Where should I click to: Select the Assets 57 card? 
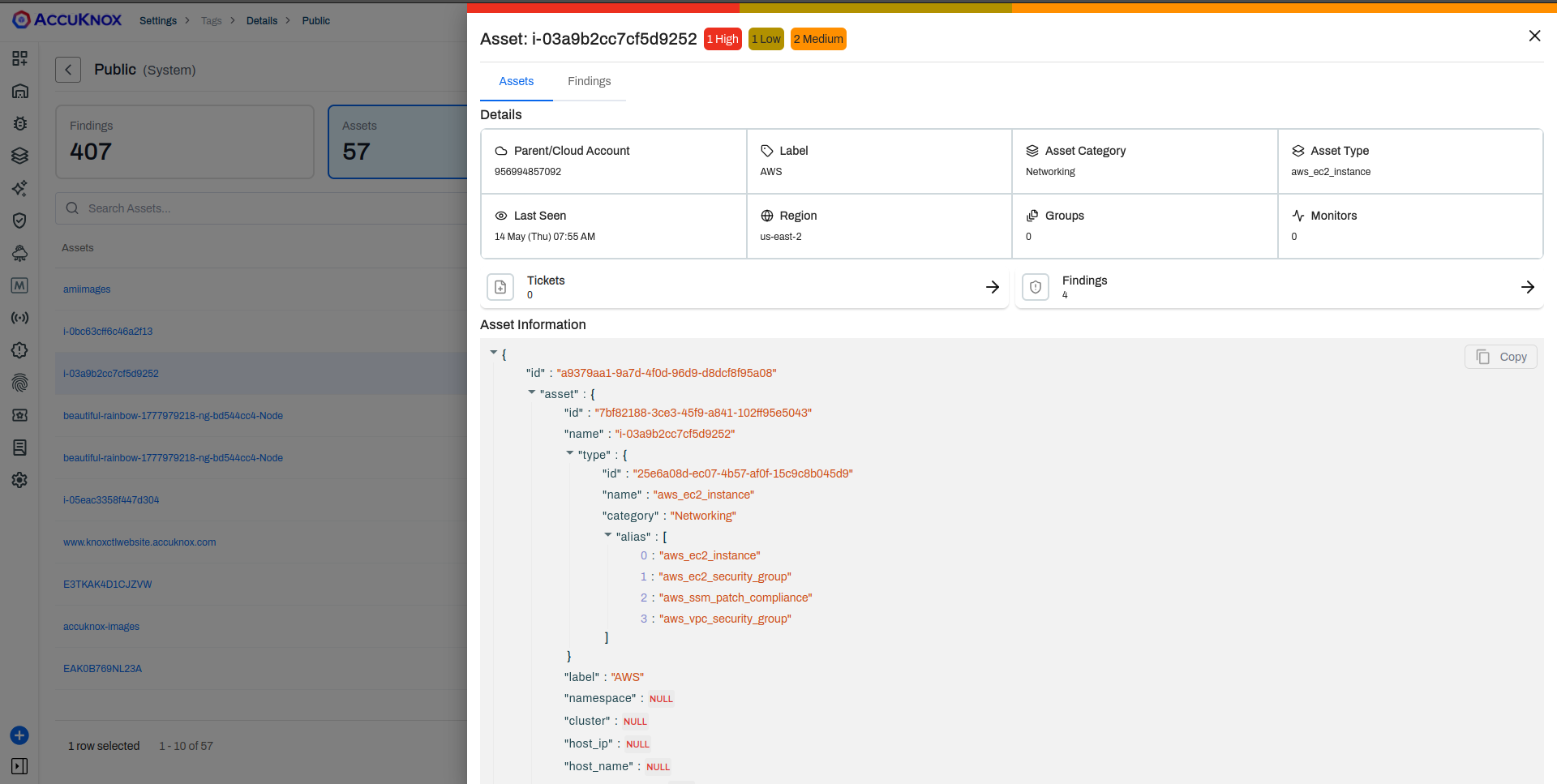point(397,142)
